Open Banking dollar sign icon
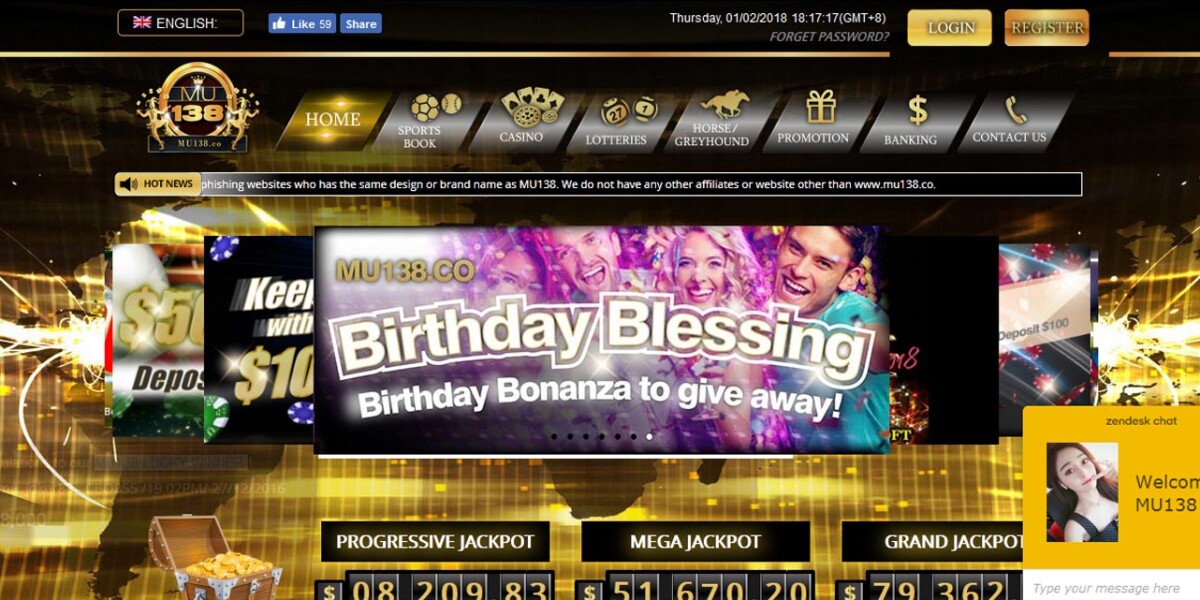 tap(917, 109)
